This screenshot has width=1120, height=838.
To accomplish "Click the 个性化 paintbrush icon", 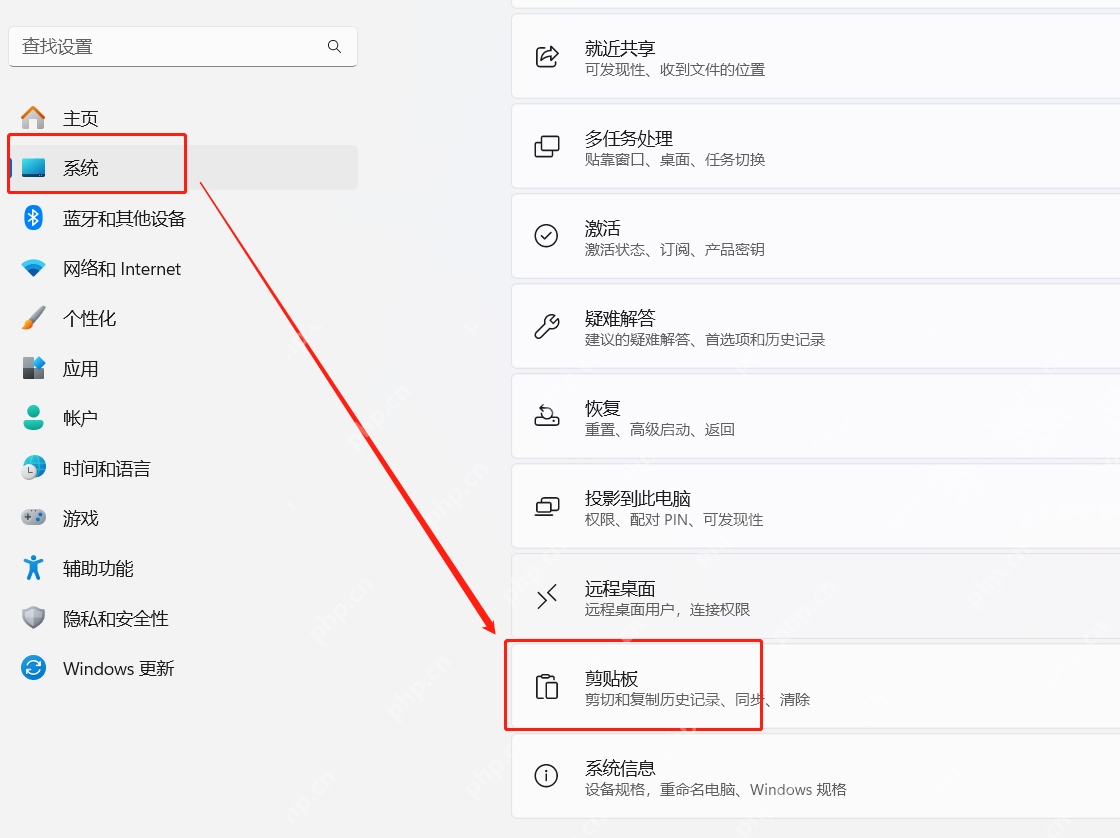I will 33,319.
